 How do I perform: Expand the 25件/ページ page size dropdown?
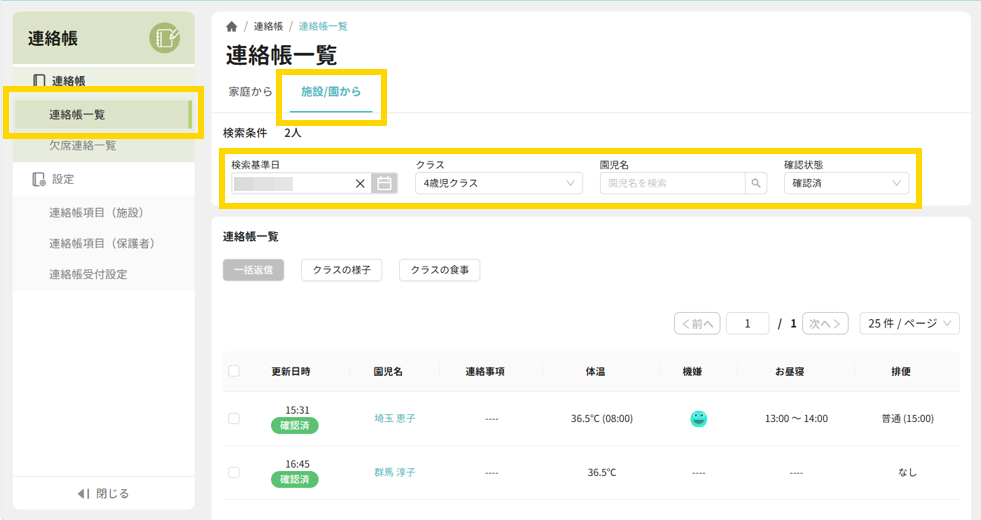(909, 323)
